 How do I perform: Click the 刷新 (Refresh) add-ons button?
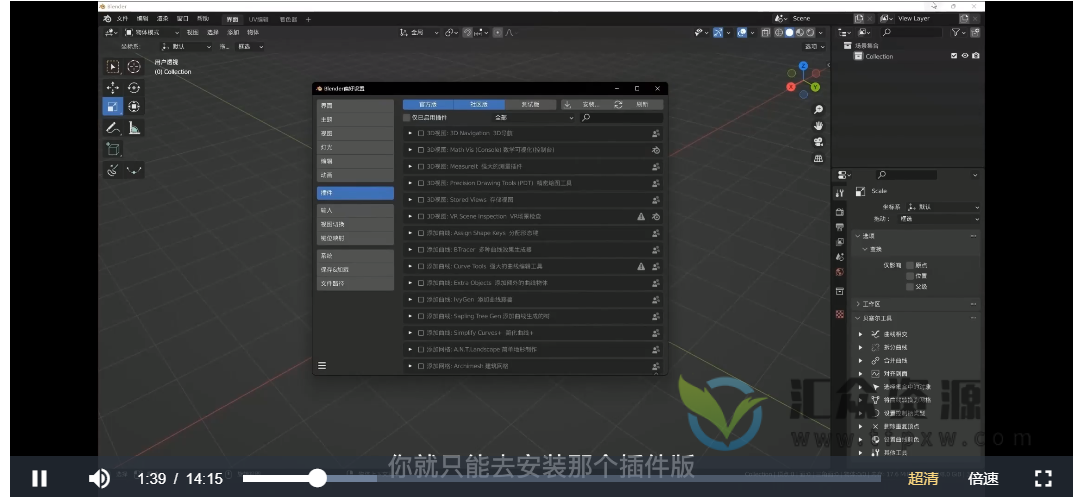click(637, 105)
